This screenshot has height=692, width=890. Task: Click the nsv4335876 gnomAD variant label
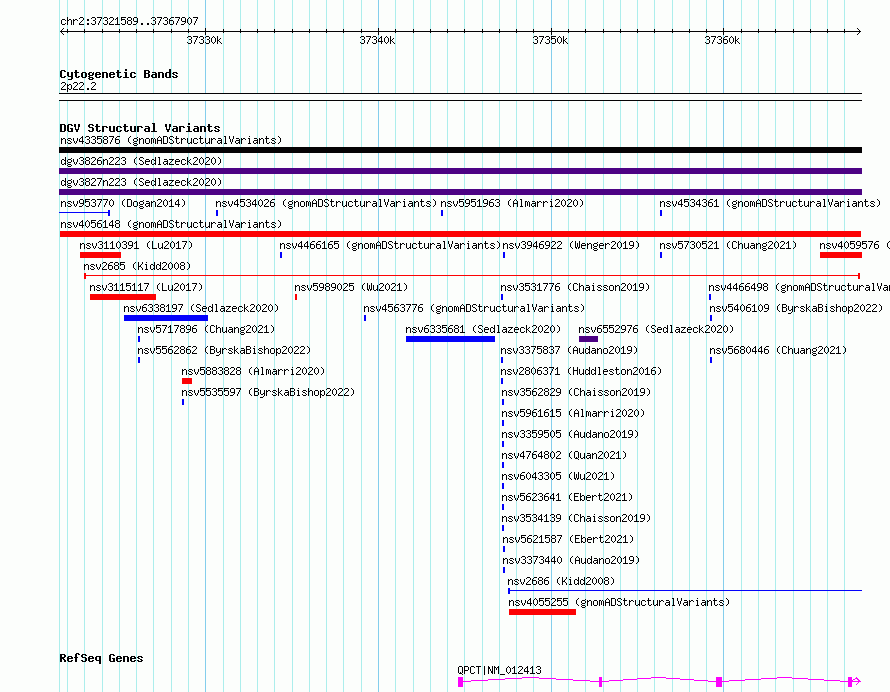(171, 140)
